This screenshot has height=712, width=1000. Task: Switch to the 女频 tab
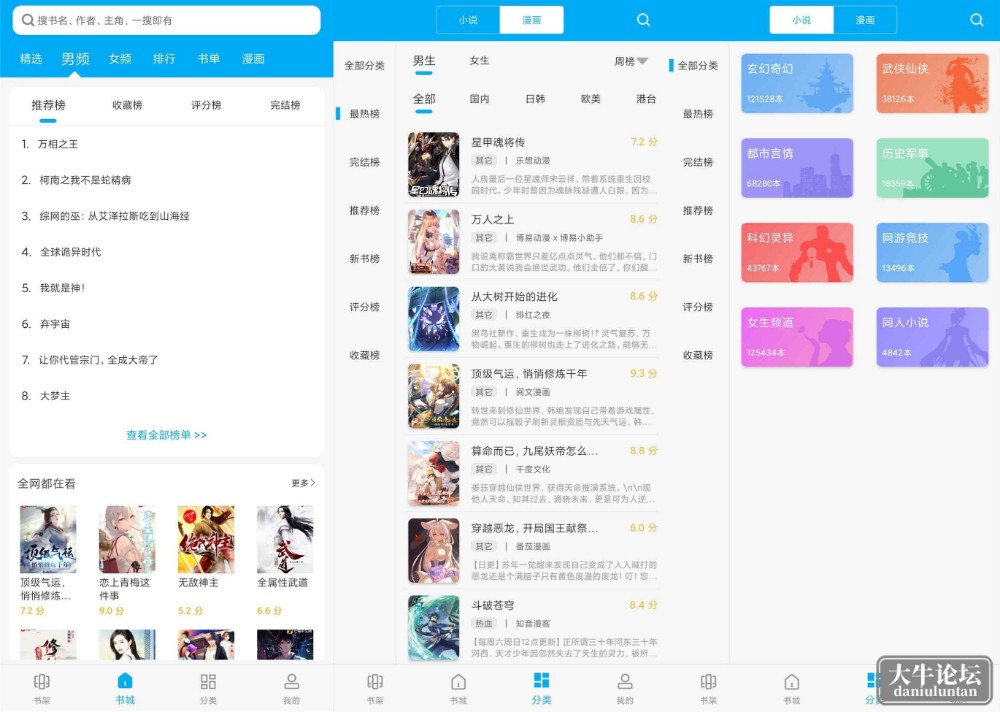[120, 59]
